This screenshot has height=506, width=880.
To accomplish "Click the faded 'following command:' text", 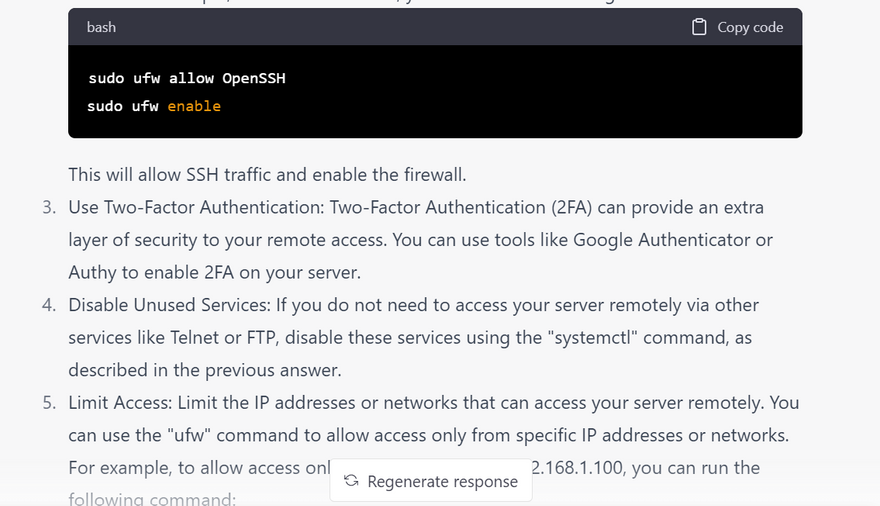I will (x=151, y=496).
